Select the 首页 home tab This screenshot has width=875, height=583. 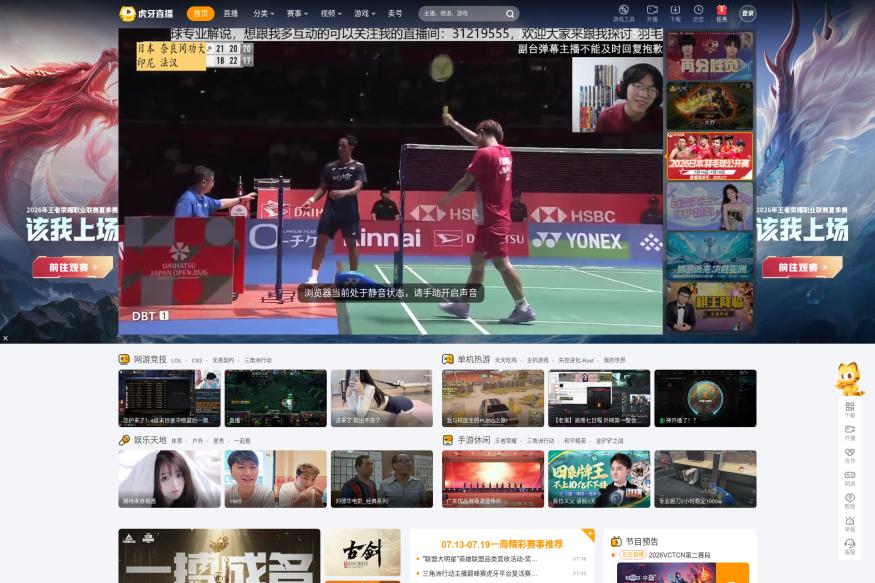(200, 13)
